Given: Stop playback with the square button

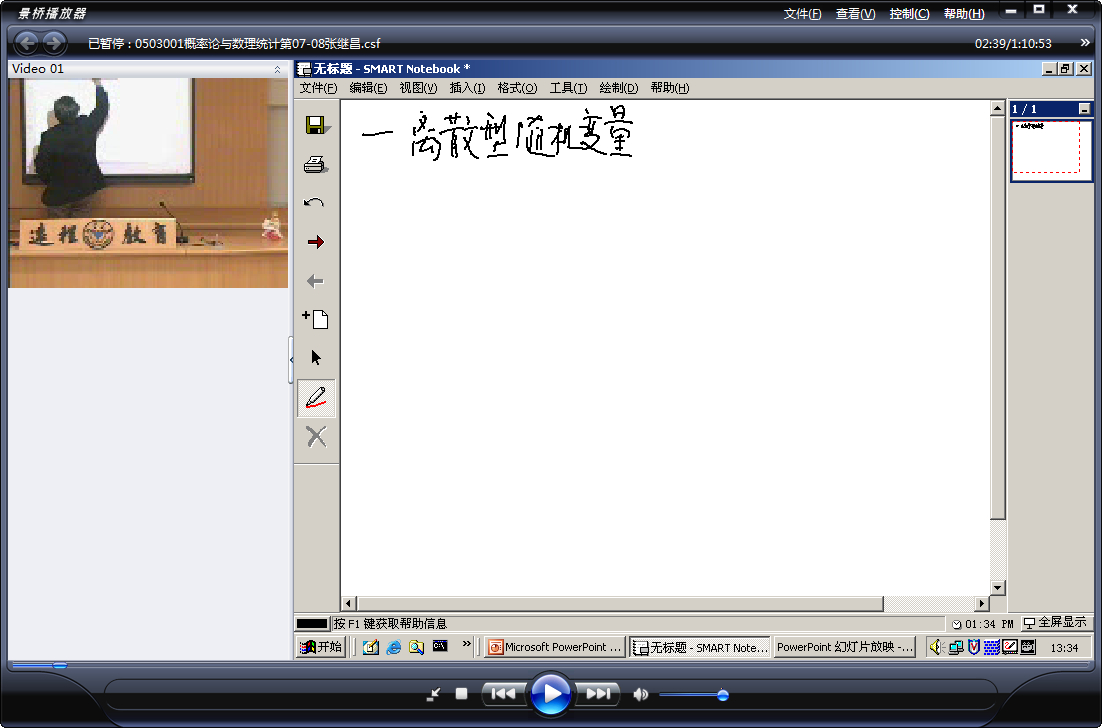Looking at the screenshot, I should (x=461, y=694).
